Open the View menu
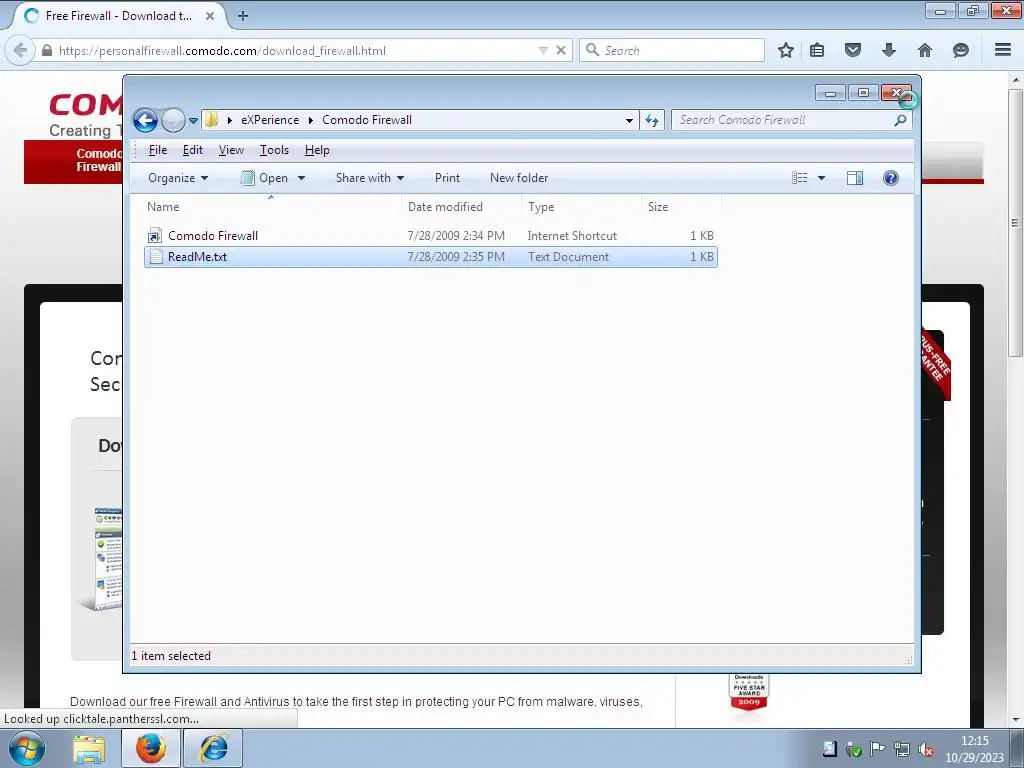 tap(231, 150)
